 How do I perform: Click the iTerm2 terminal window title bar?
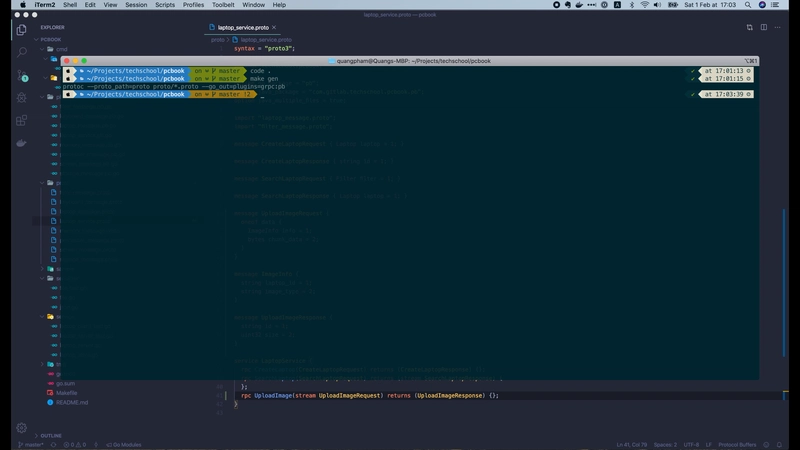pos(410,61)
